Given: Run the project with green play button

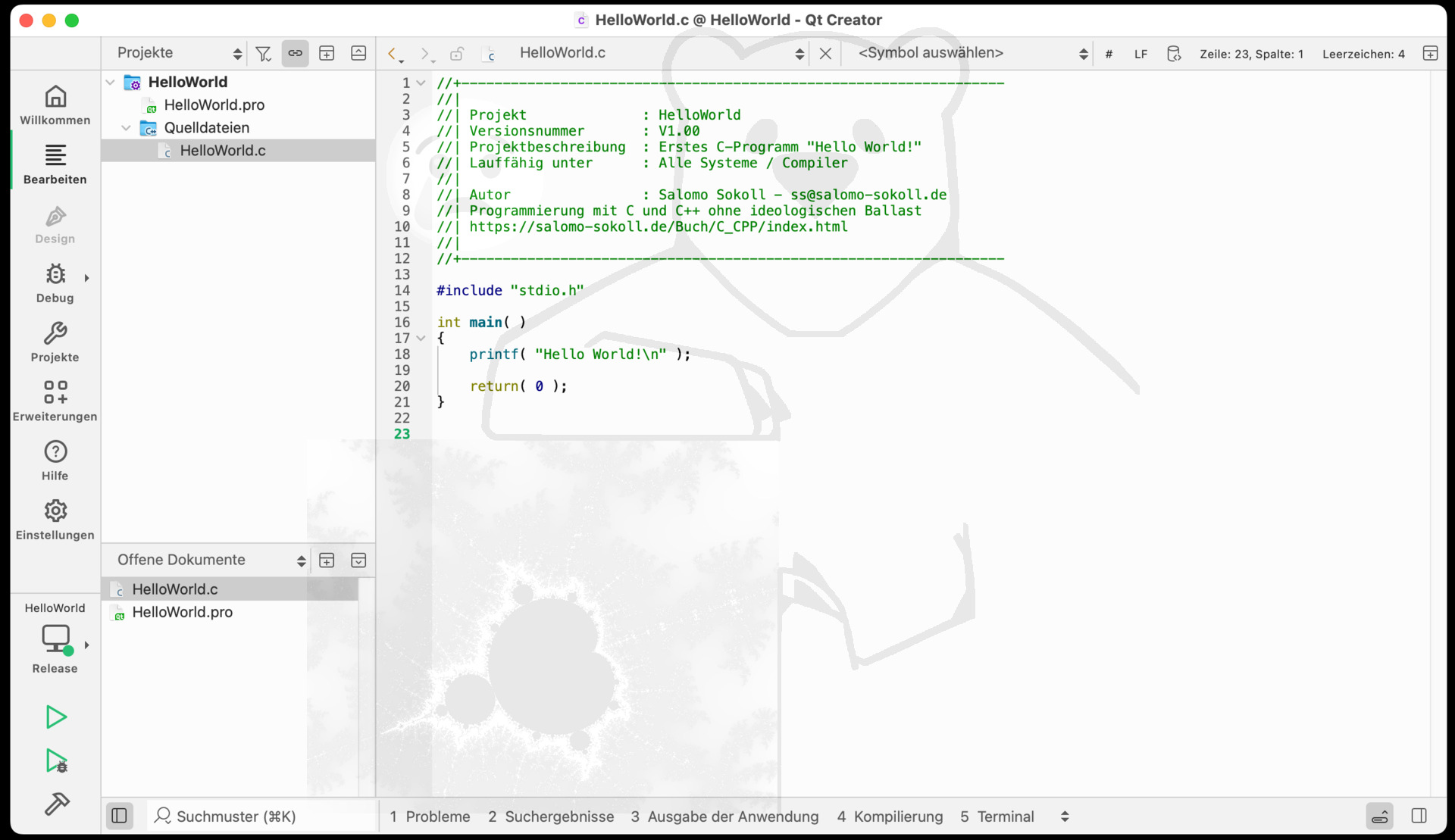Looking at the screenshot, I should [x=56, y=717].
